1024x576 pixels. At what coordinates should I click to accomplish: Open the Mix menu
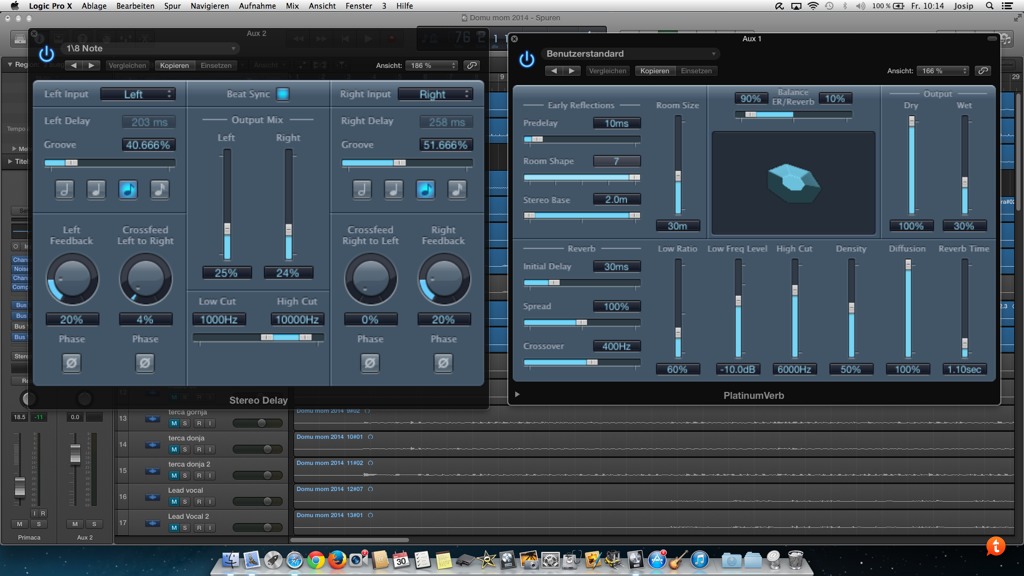(x=293, y=6)
